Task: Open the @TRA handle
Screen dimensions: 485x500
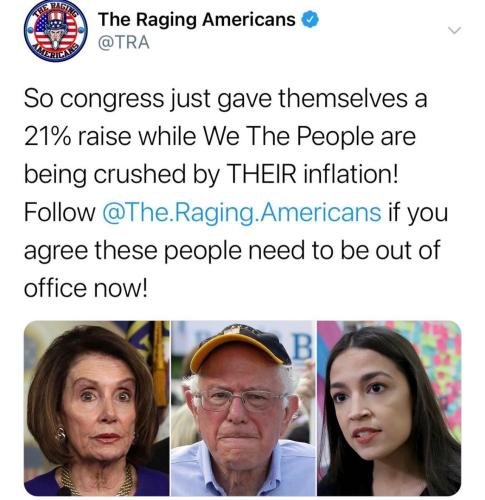Action: point(124,42)
